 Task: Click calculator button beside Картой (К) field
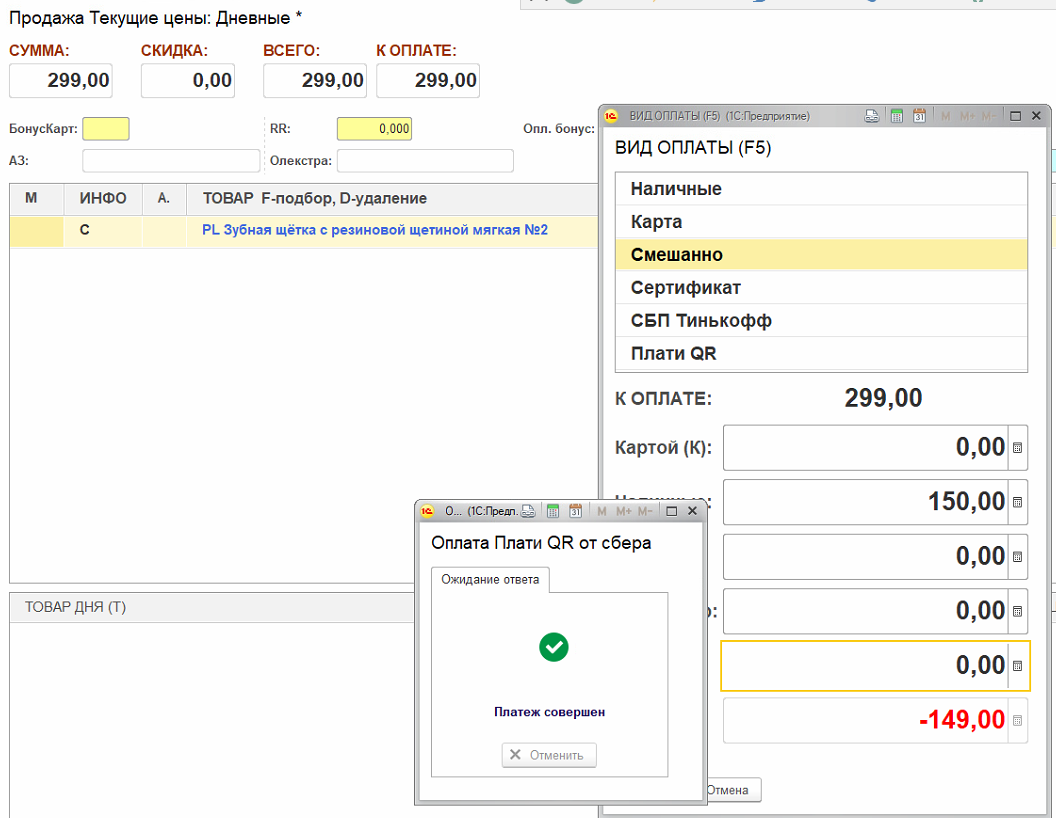pos(1018,448)
